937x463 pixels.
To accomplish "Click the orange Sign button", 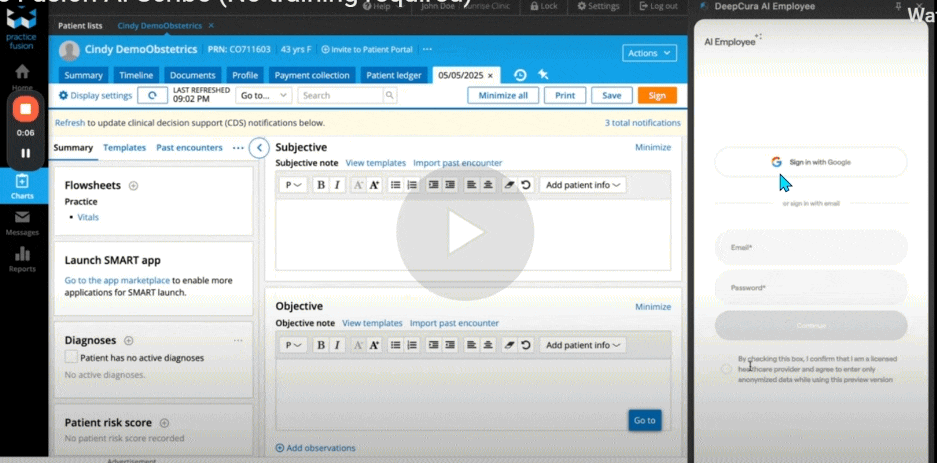I will click(657, 96).
